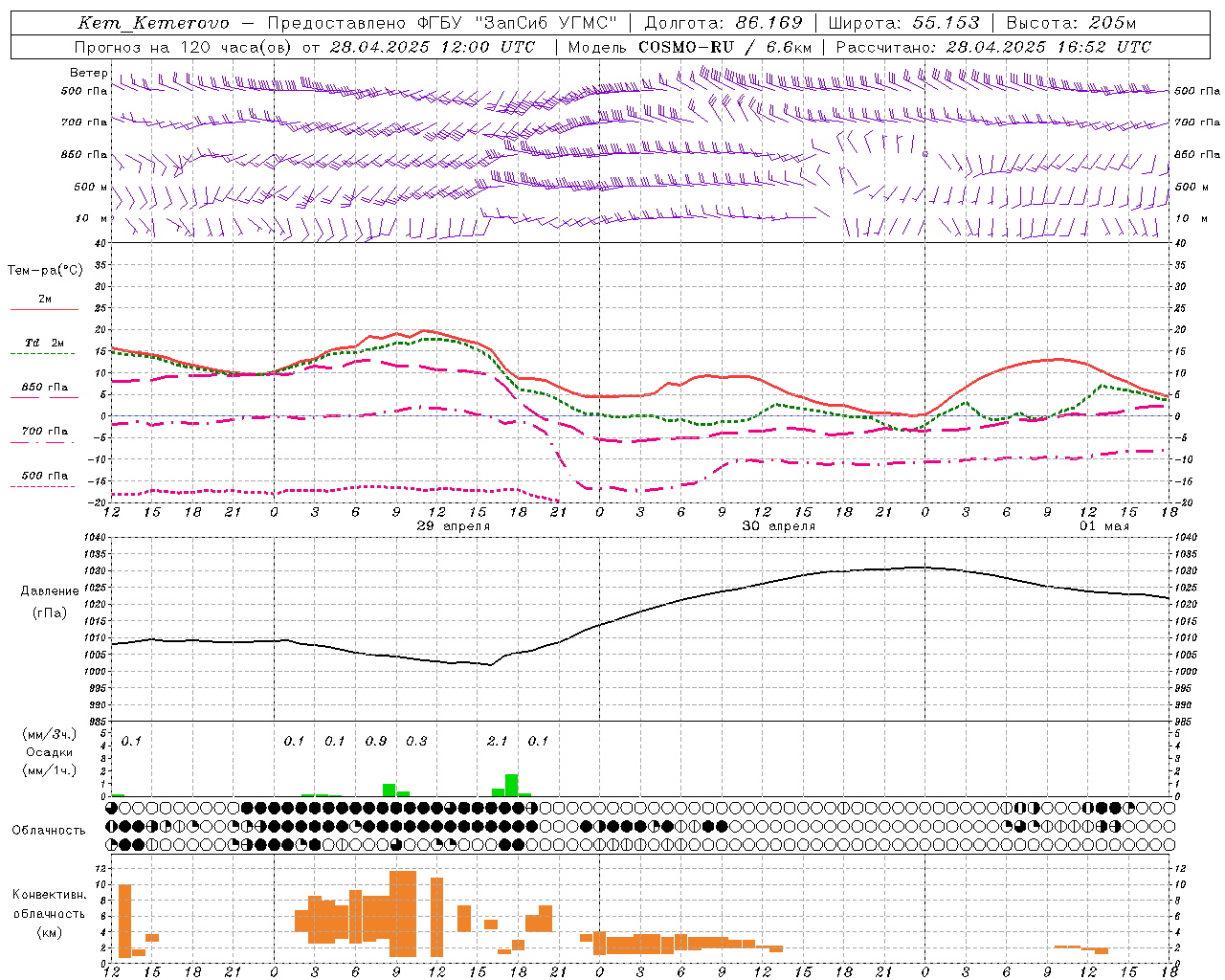Image resolution: width=1225 pixels, height=980 pixels.
Task: Select the 'Широта: 55.153' latitude value
Action: coord(904,23)
